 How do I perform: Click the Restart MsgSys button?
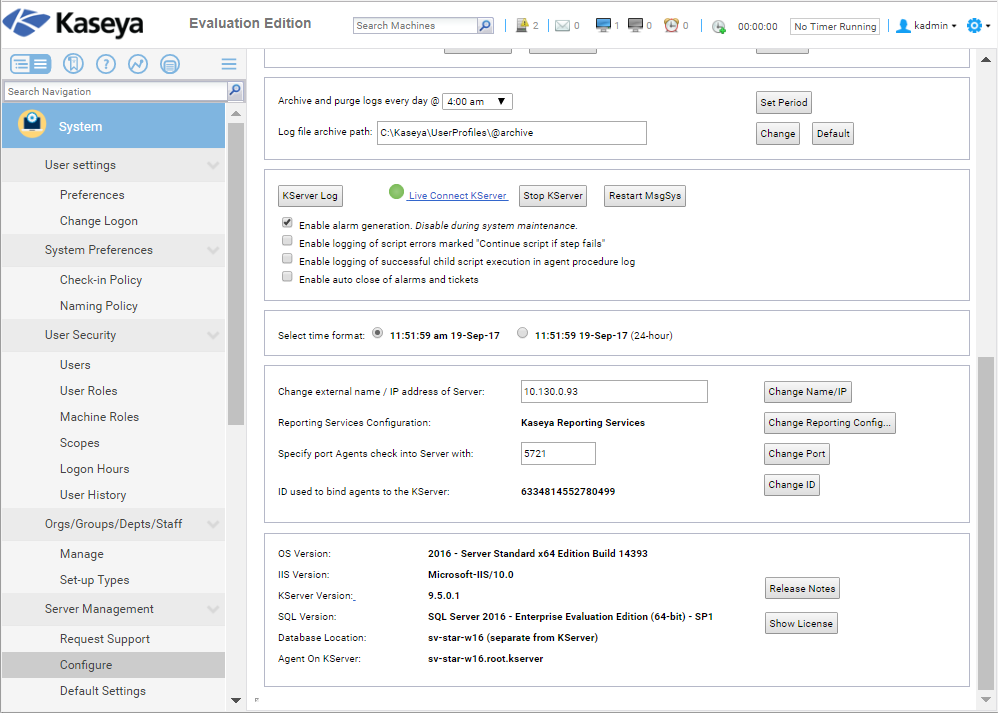coord(645,195)
